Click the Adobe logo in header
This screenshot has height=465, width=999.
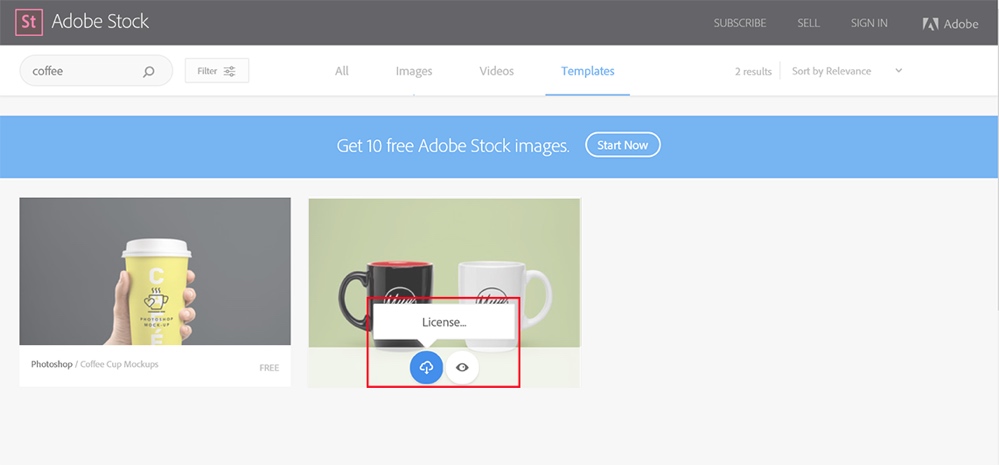[x=950, y=23]
